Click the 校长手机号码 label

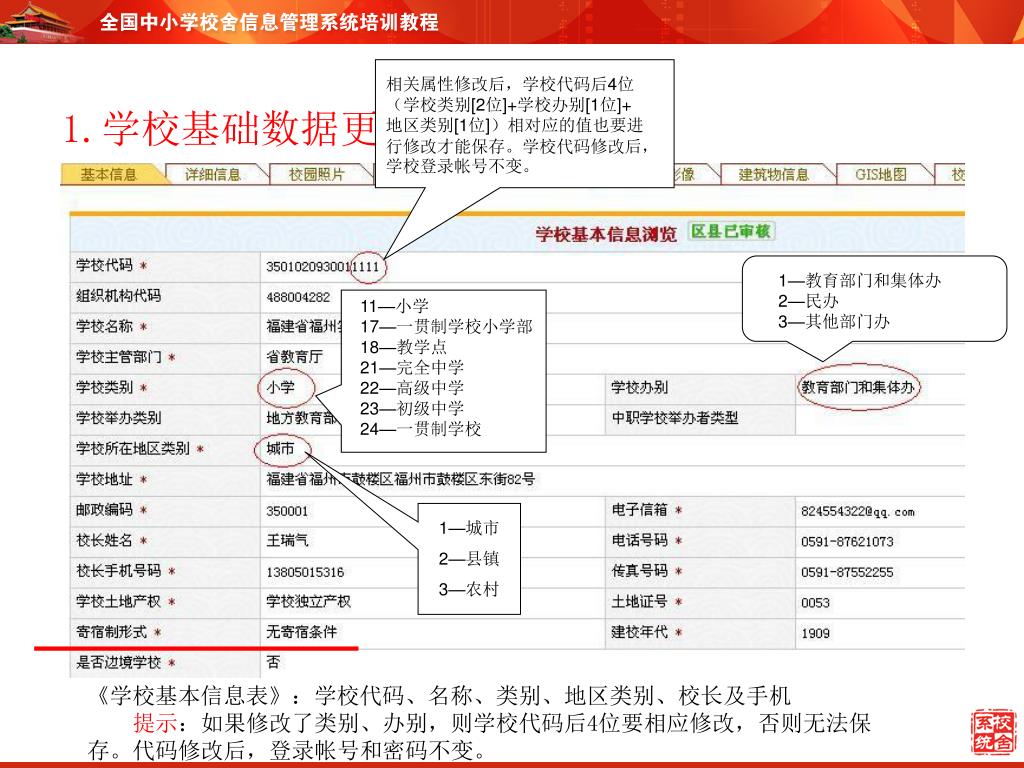click(x=118, y=571)
